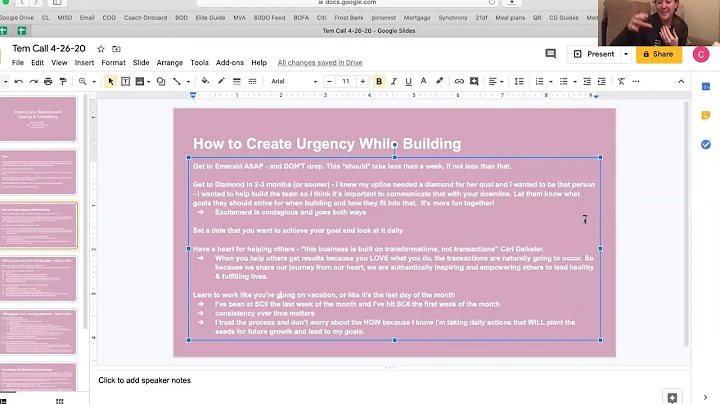Click the Move to folder icon
The width and height of the screenshot is (720, 404).
click(x=116, y=49)
